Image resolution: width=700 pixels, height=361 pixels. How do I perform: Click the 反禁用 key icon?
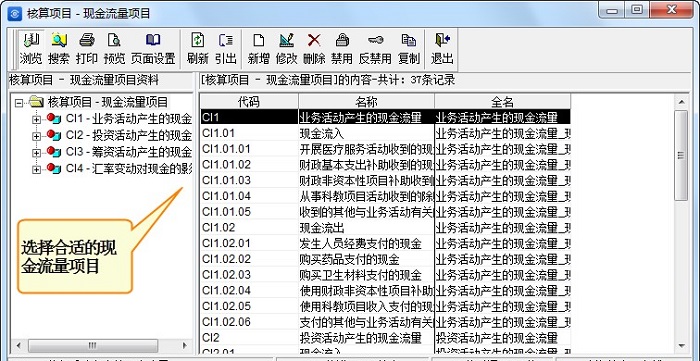[x=375, y=48]
